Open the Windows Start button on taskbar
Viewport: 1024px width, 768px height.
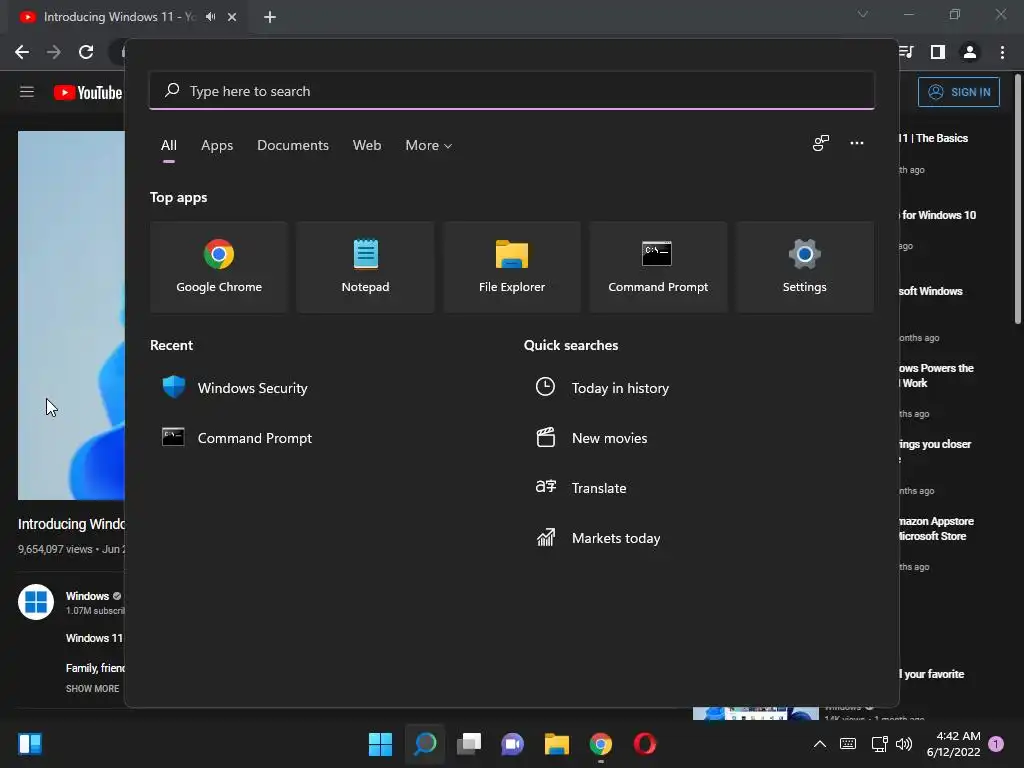pos(380,744)
